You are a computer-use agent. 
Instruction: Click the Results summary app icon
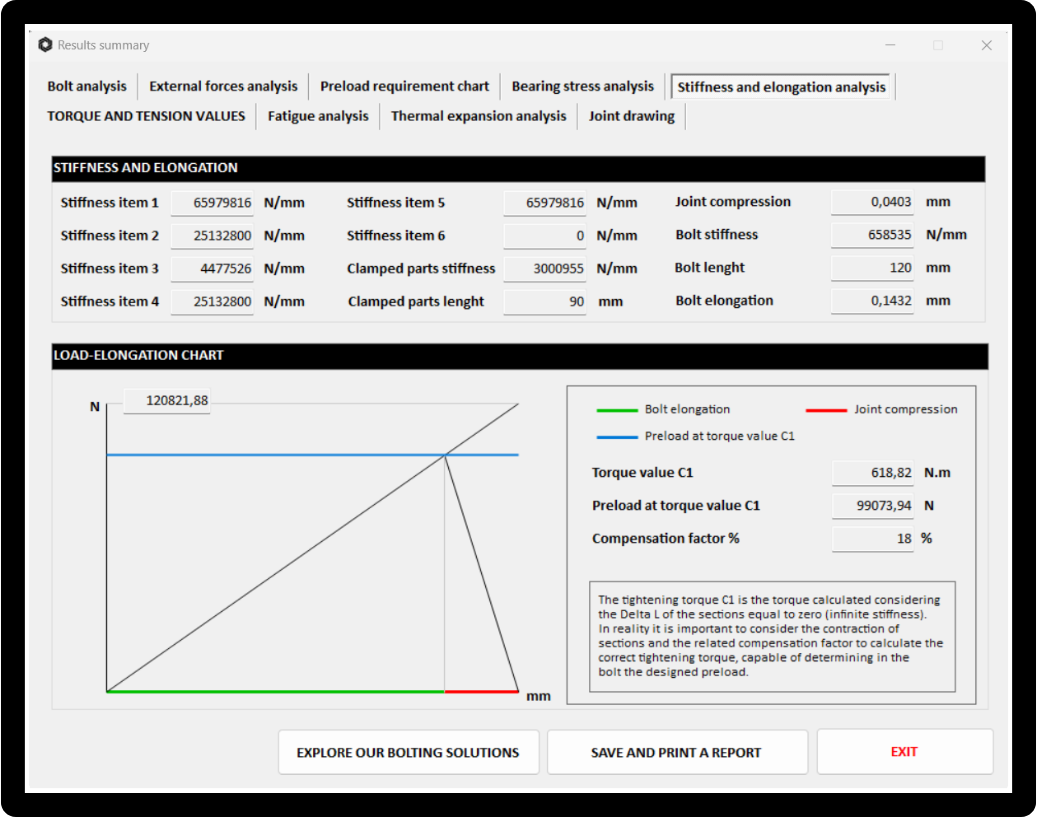pos(45,44)
